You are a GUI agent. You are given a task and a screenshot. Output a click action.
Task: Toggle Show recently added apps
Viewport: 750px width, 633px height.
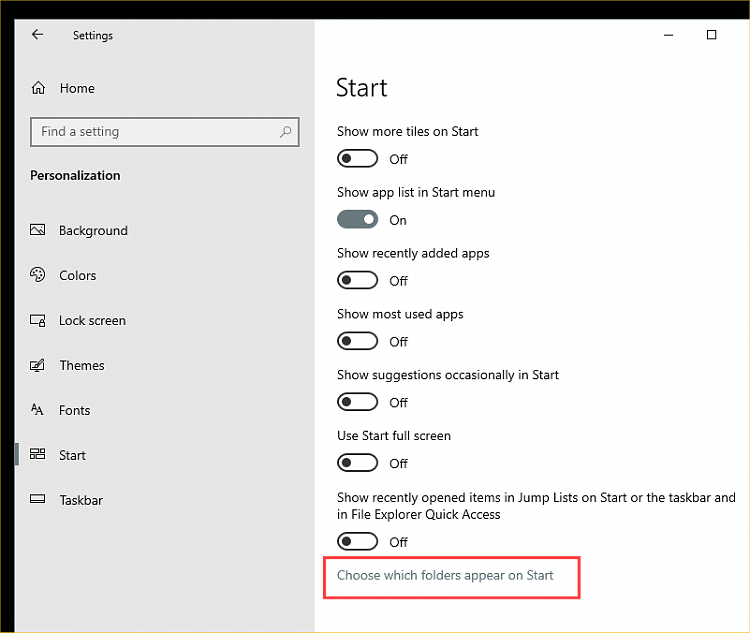click(358, 281)
